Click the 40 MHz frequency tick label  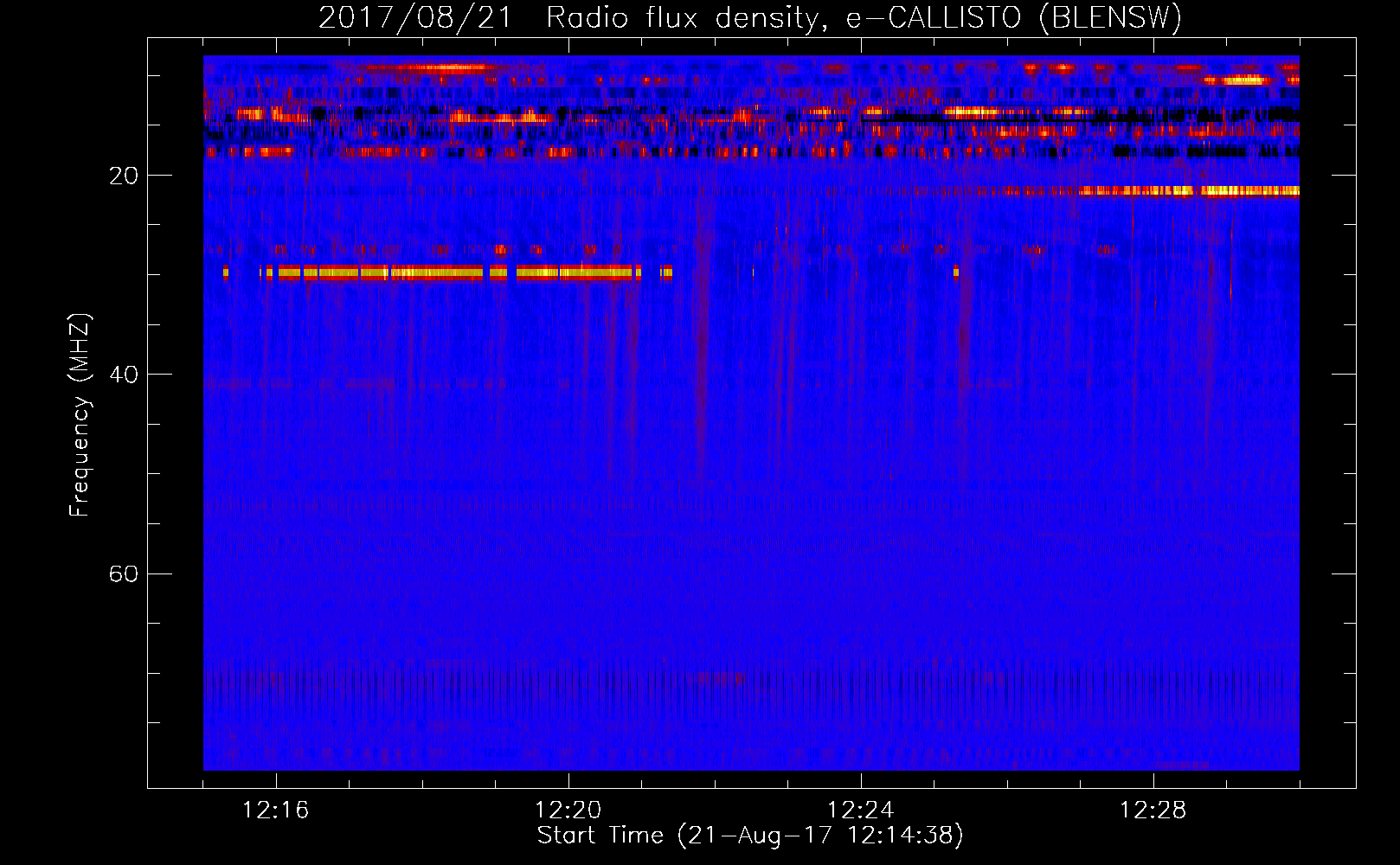123,375
